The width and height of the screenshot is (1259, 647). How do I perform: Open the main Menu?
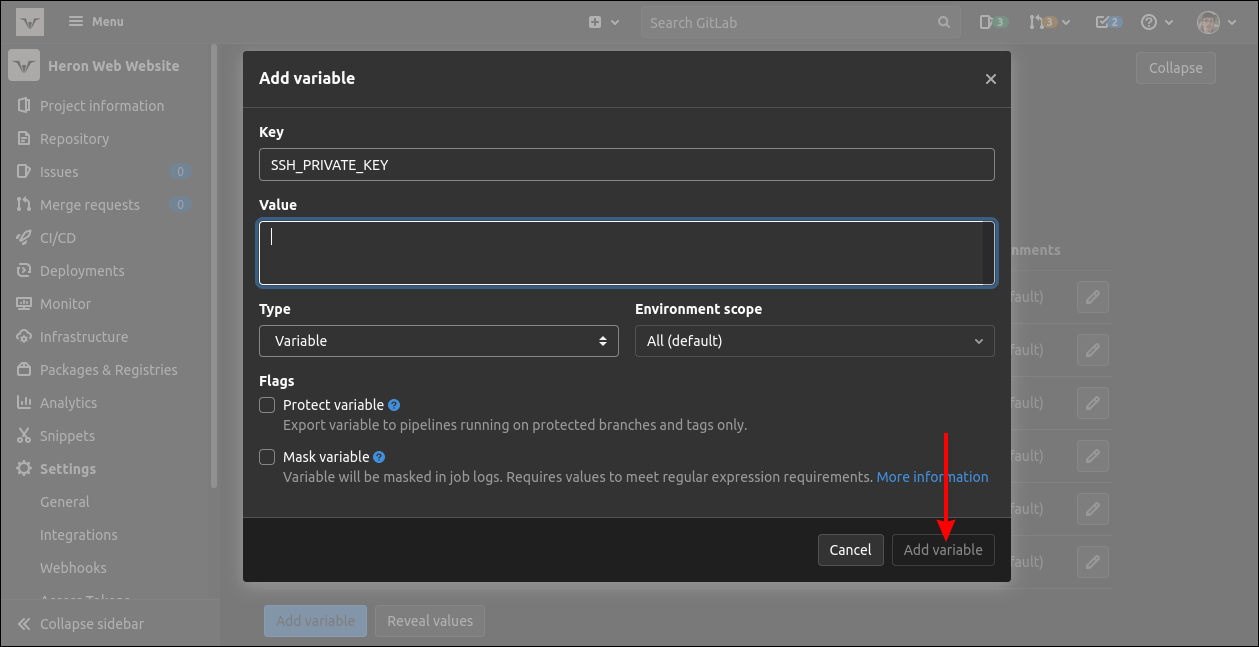96,22
